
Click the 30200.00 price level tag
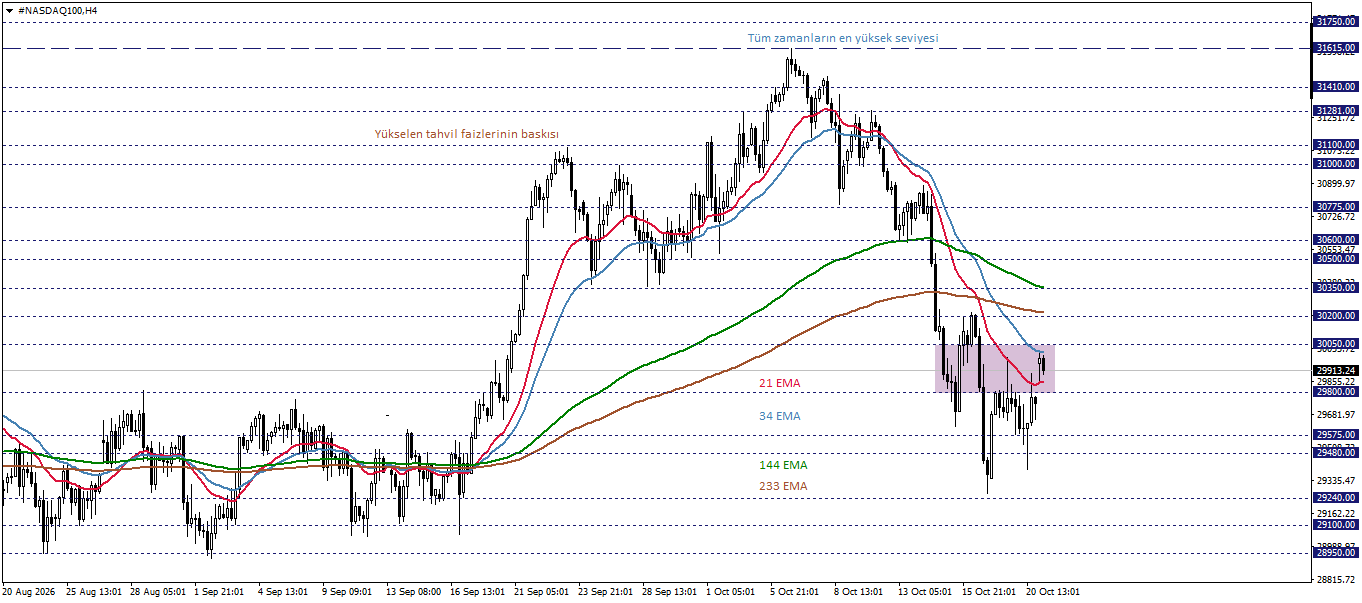1336,316
